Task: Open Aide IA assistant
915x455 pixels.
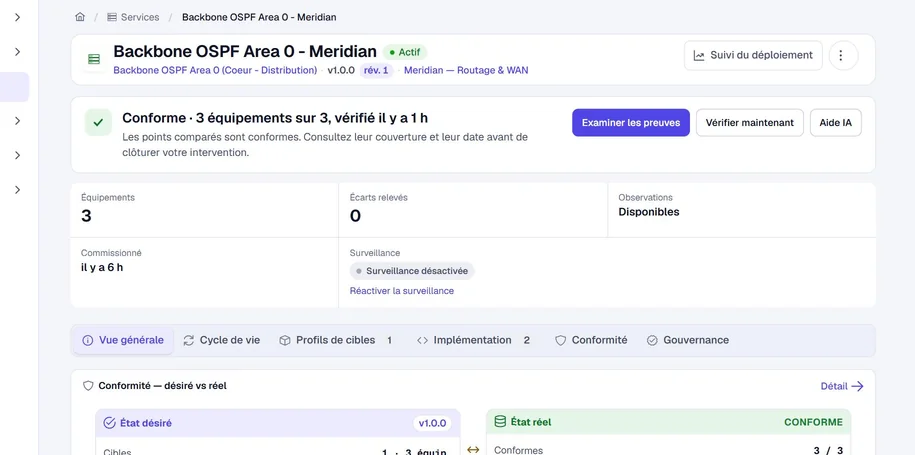Action: click(x=836, y=122)
